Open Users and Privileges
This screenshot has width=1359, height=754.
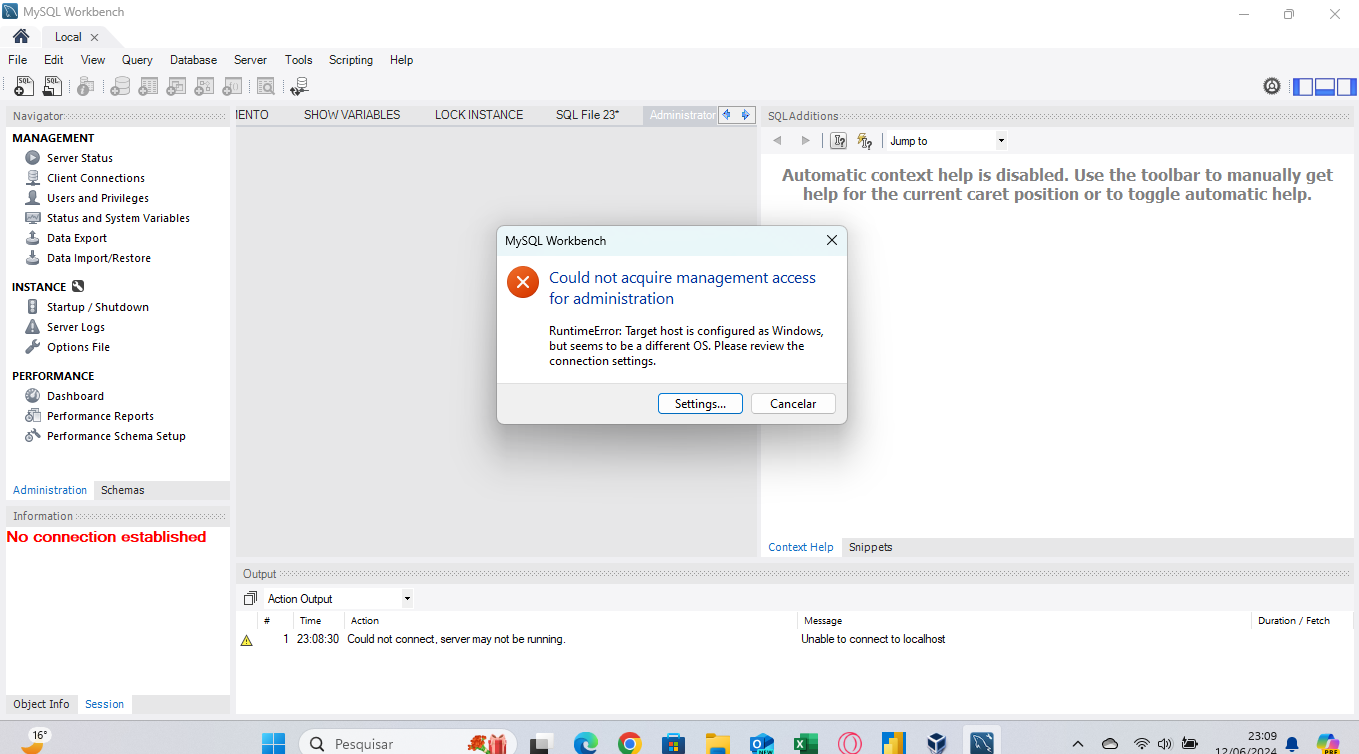[x=98, y=198]
